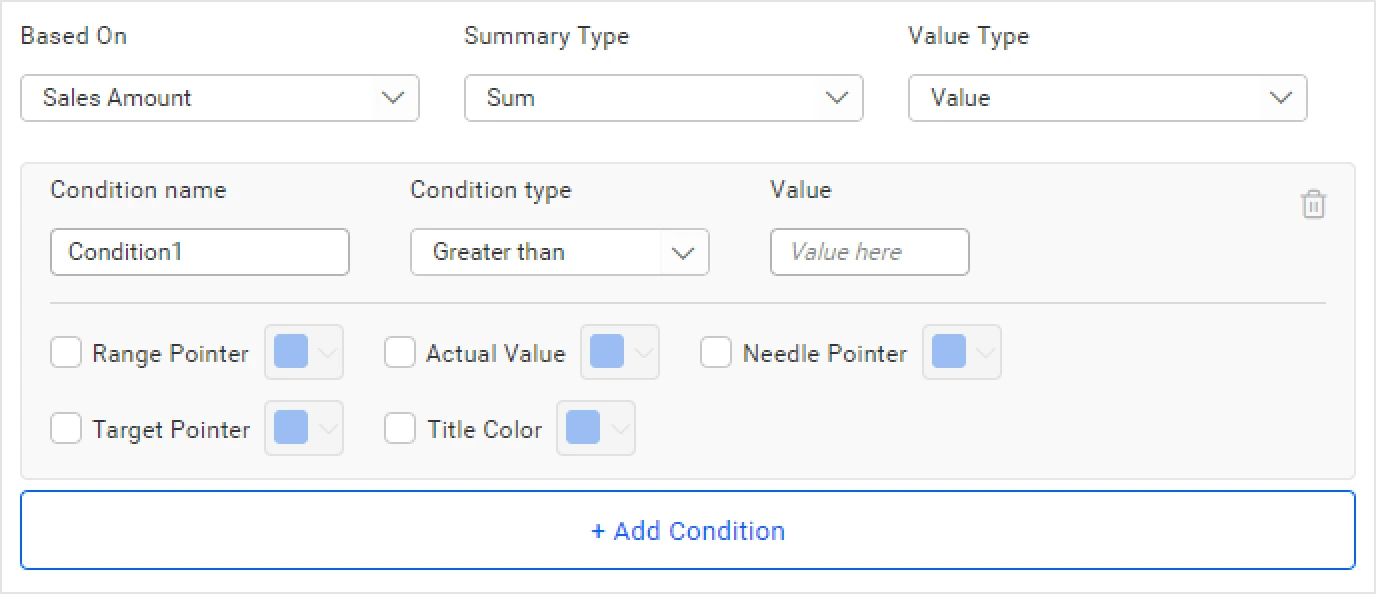Click the Summary Type chevron arrow

[837, 98]
